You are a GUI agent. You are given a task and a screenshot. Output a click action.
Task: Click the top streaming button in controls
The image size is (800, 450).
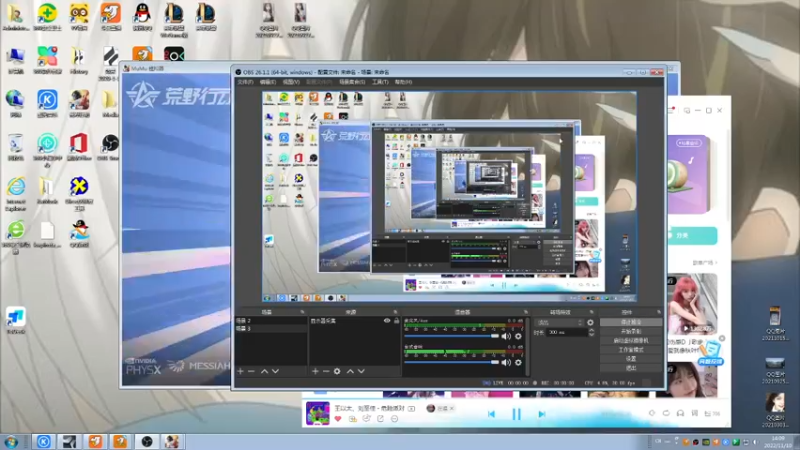tap(631, 322)
